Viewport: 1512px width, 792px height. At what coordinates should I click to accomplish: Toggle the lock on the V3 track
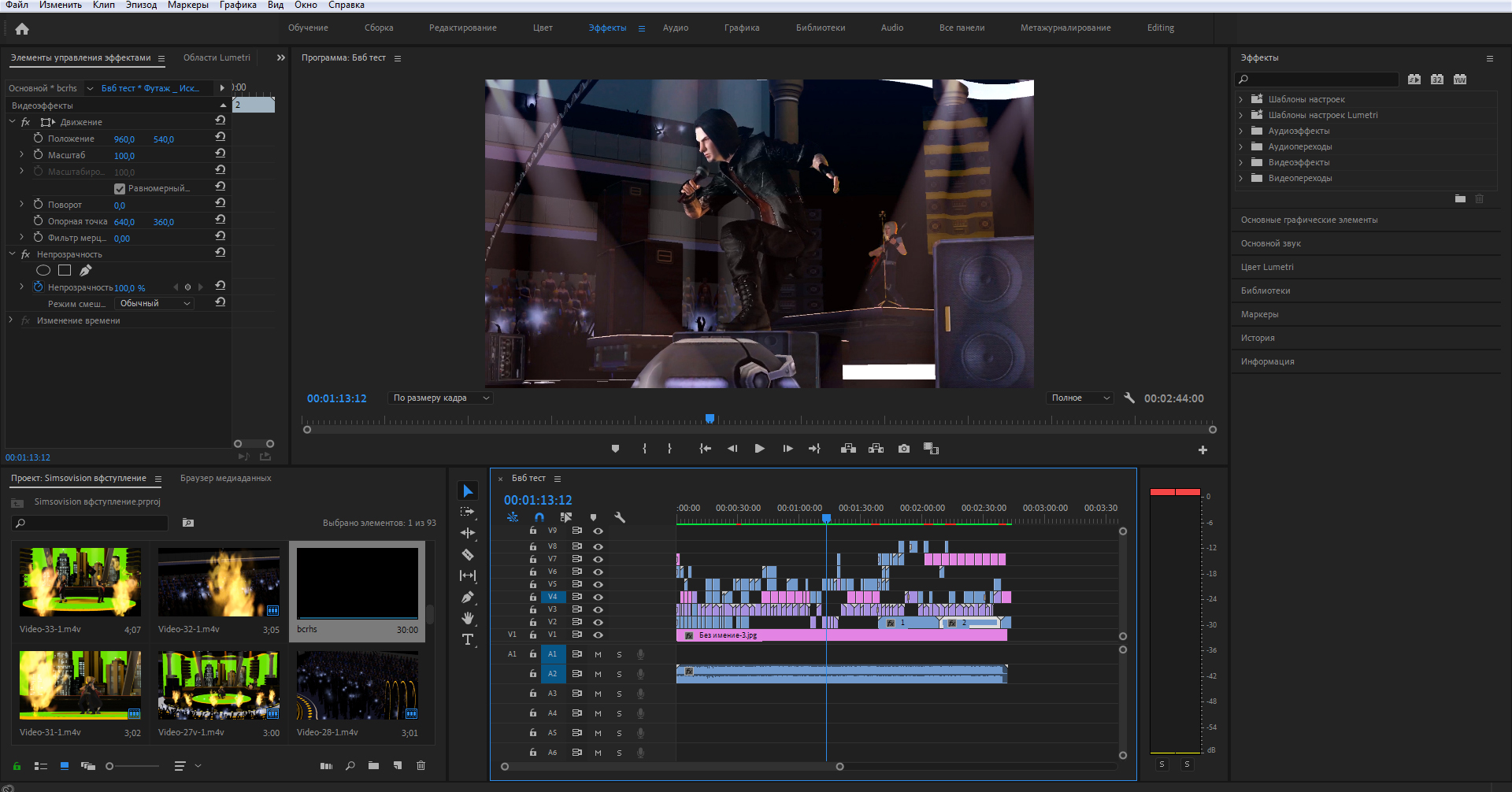tap(533, 609)
